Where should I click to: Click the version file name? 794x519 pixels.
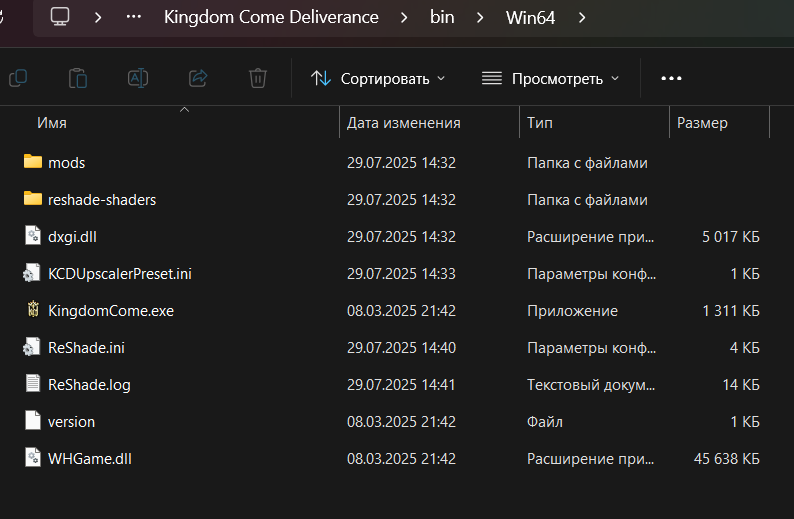[x=71, y=422]
